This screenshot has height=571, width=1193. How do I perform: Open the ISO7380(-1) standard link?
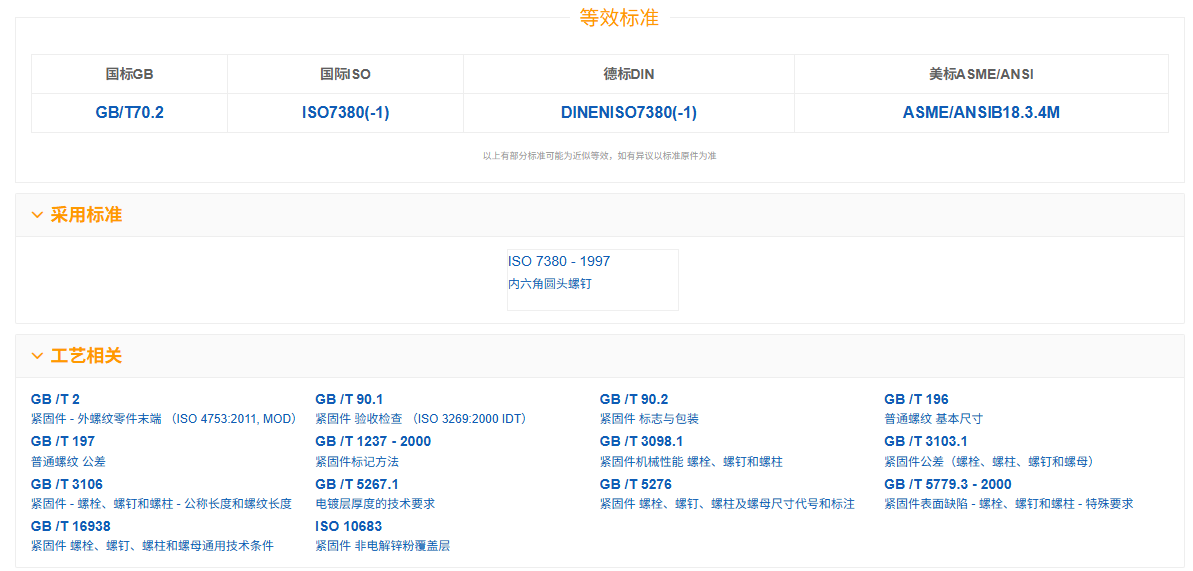tap(345, 113)
